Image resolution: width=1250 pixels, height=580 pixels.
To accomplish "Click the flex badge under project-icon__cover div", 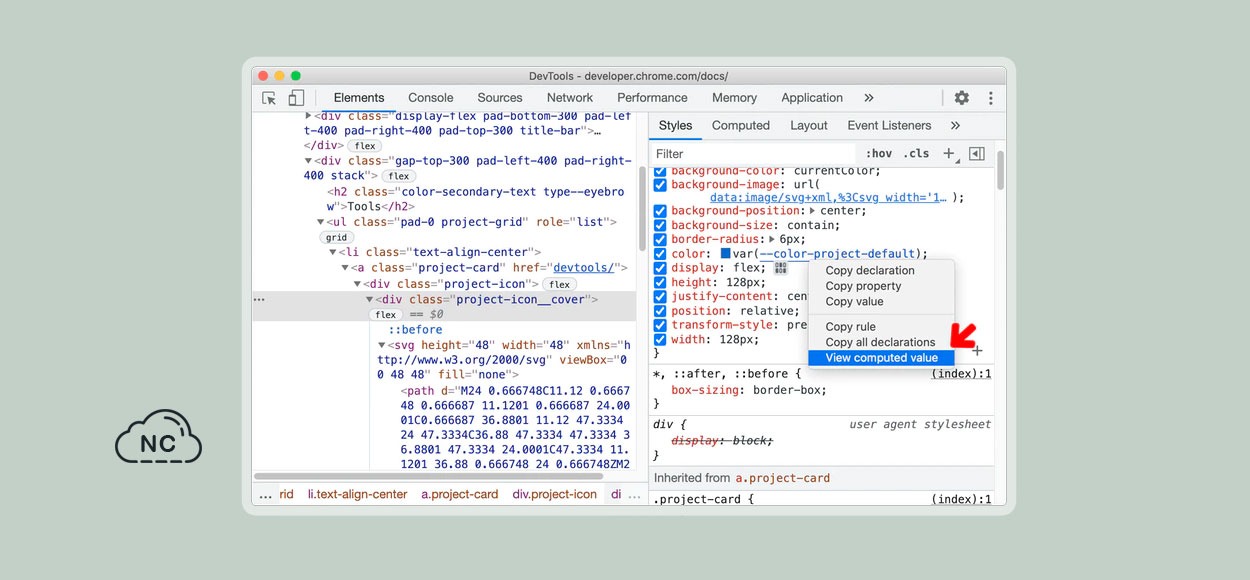I will [x=386, y=315].
